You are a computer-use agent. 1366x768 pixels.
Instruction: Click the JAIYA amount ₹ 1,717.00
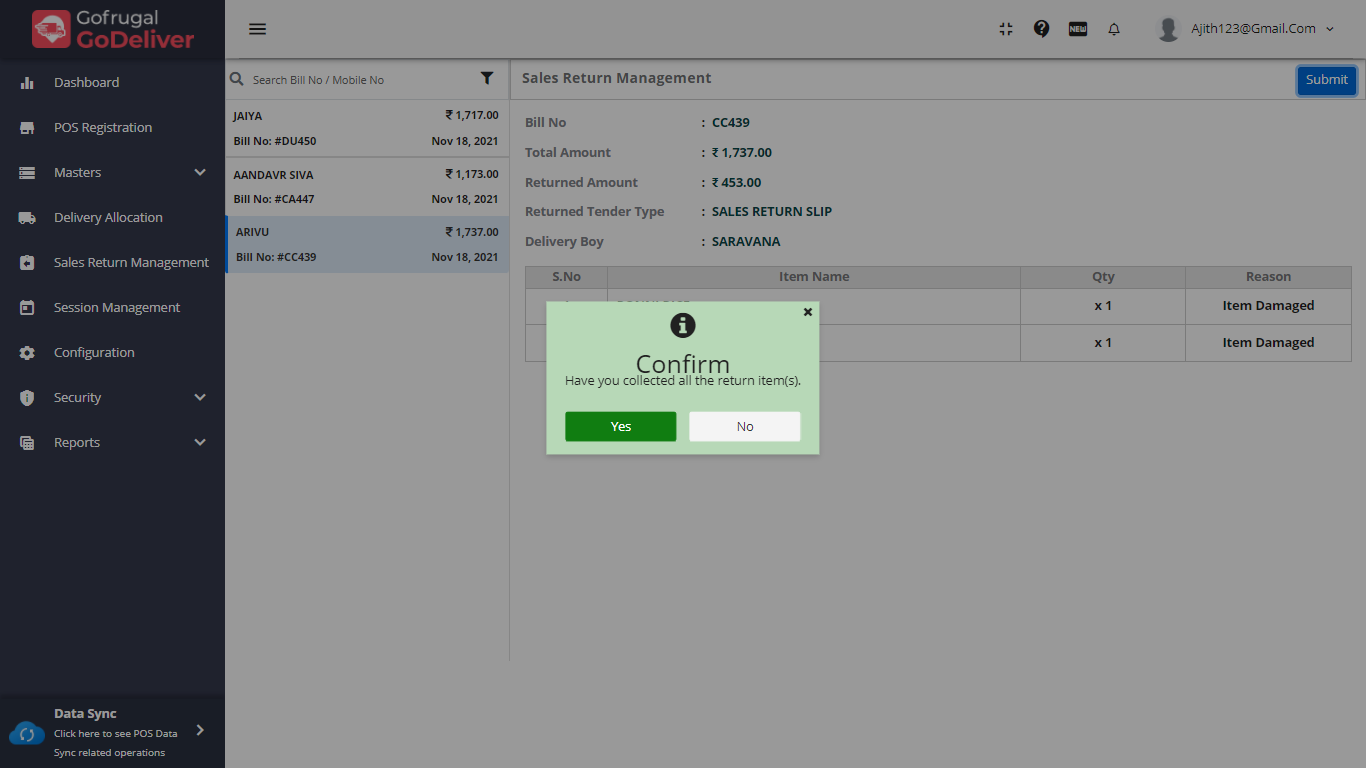(x=472, y=115)
